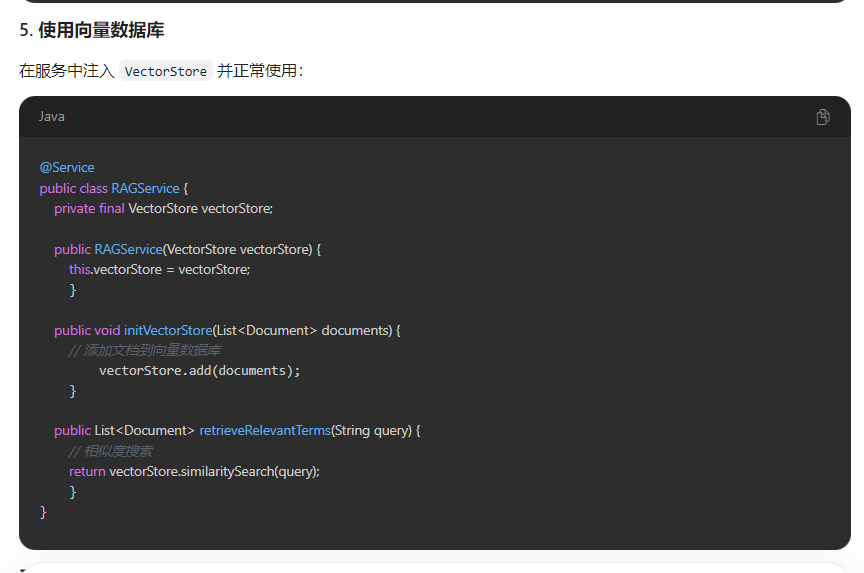Viewport: 864px width, 573px height.
Task: Click the Java language label
Action: (x=52, y=117)
